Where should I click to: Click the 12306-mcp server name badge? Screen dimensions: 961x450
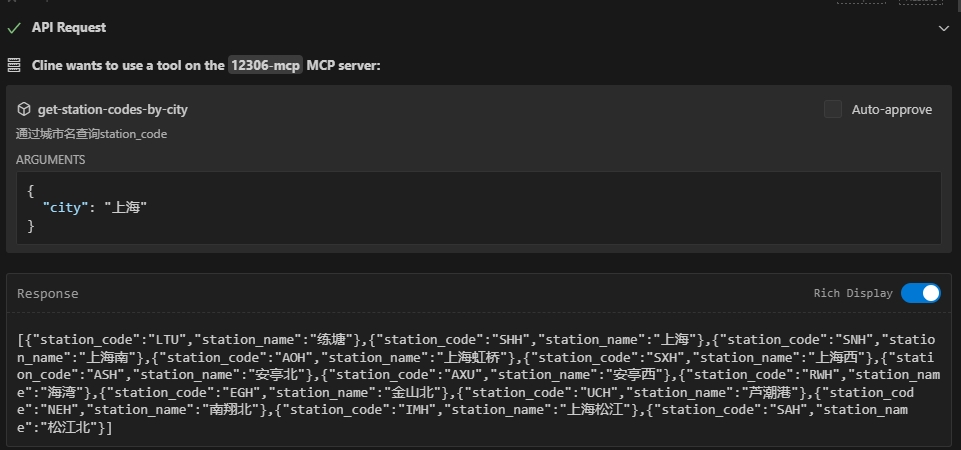coord(265,65)
